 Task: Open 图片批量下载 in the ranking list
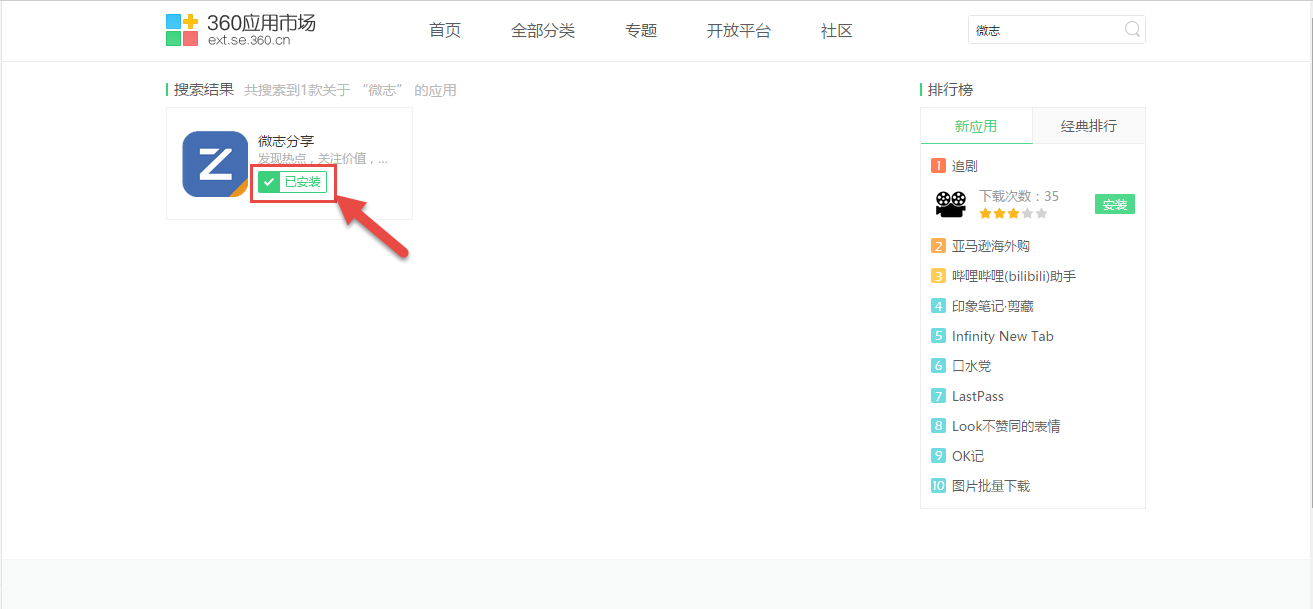tap(991, 486)
